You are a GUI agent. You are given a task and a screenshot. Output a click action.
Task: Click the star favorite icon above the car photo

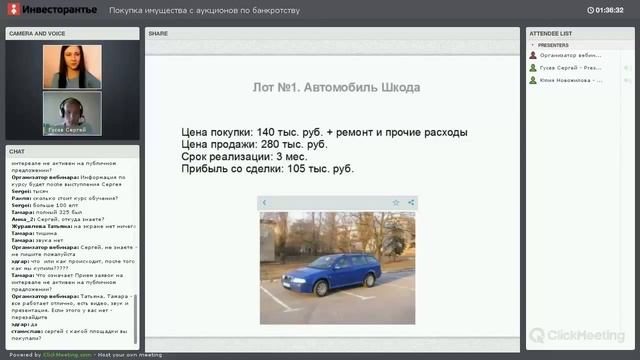[396, 202]
